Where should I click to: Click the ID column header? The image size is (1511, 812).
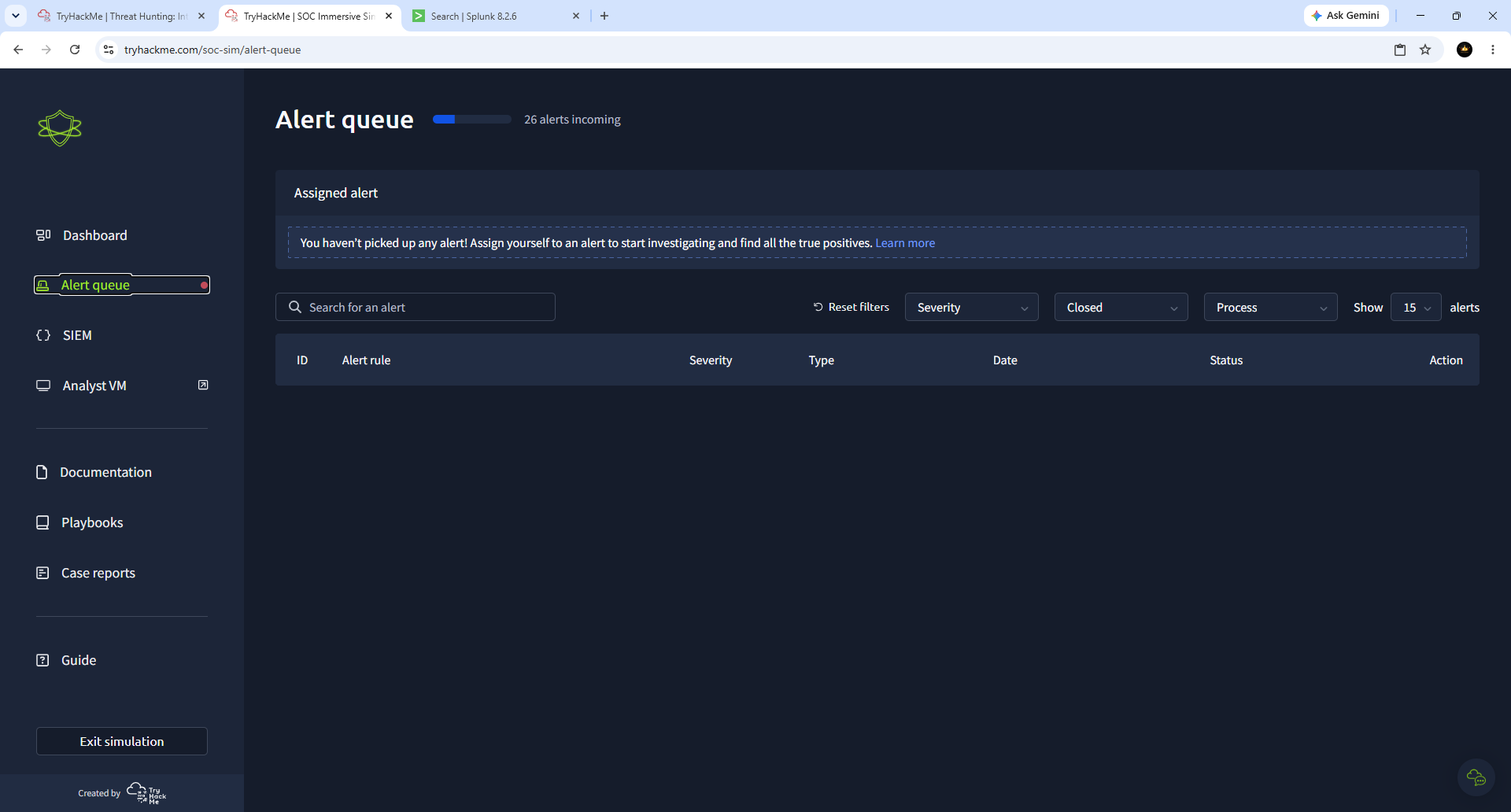[302, 360]
